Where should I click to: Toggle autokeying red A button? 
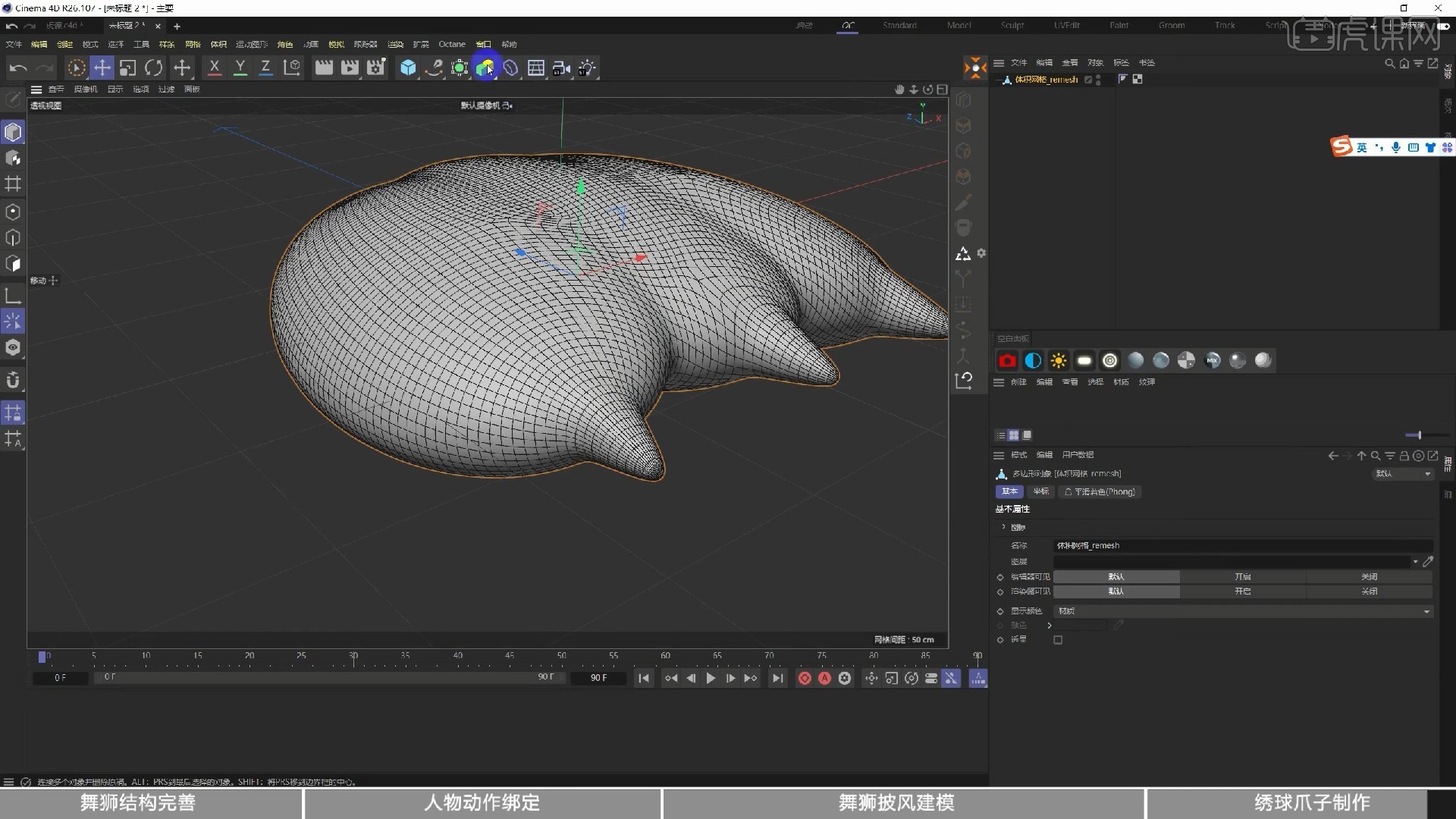[x=824, y=678]
